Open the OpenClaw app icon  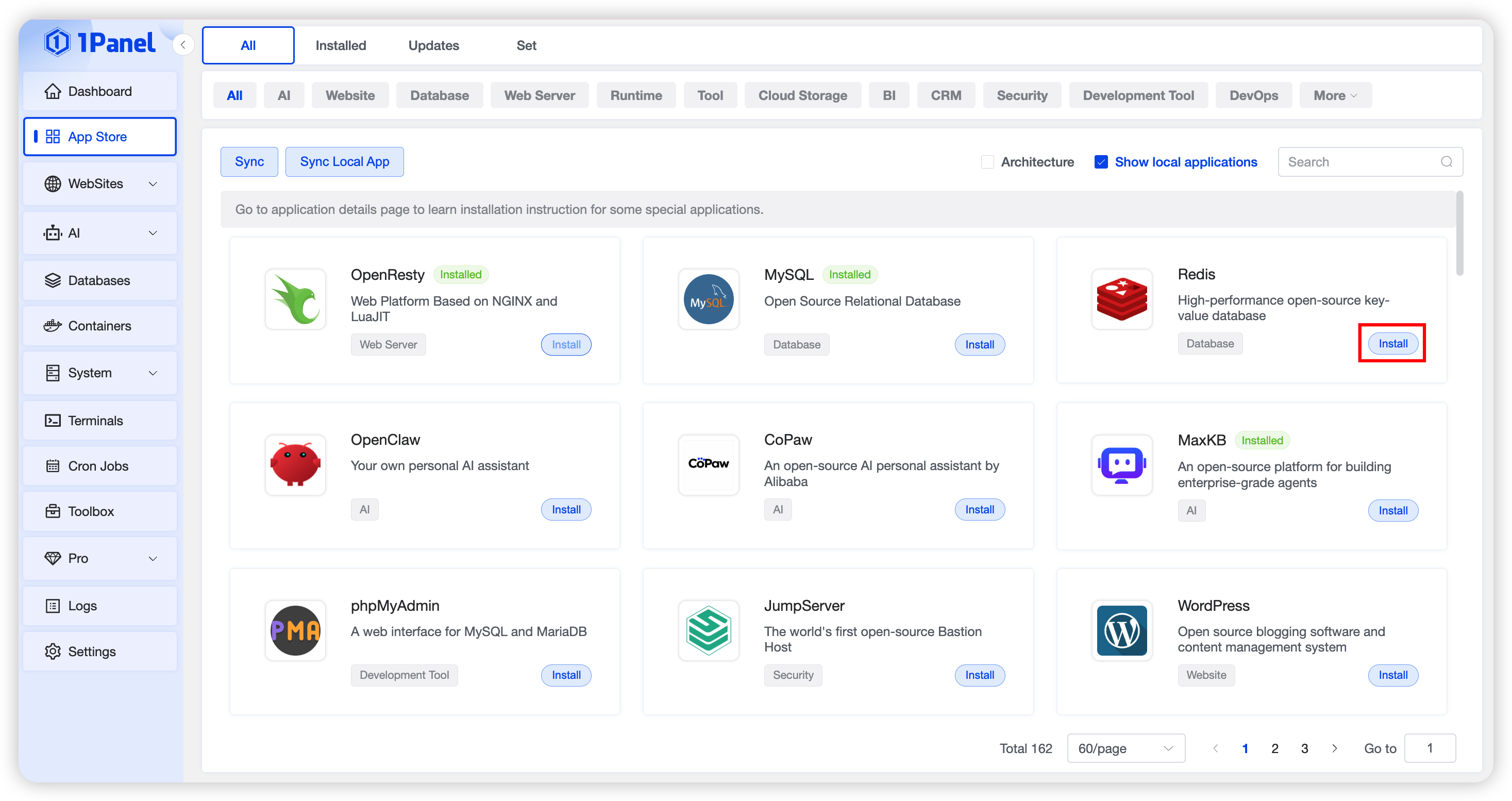coord(295,464)
